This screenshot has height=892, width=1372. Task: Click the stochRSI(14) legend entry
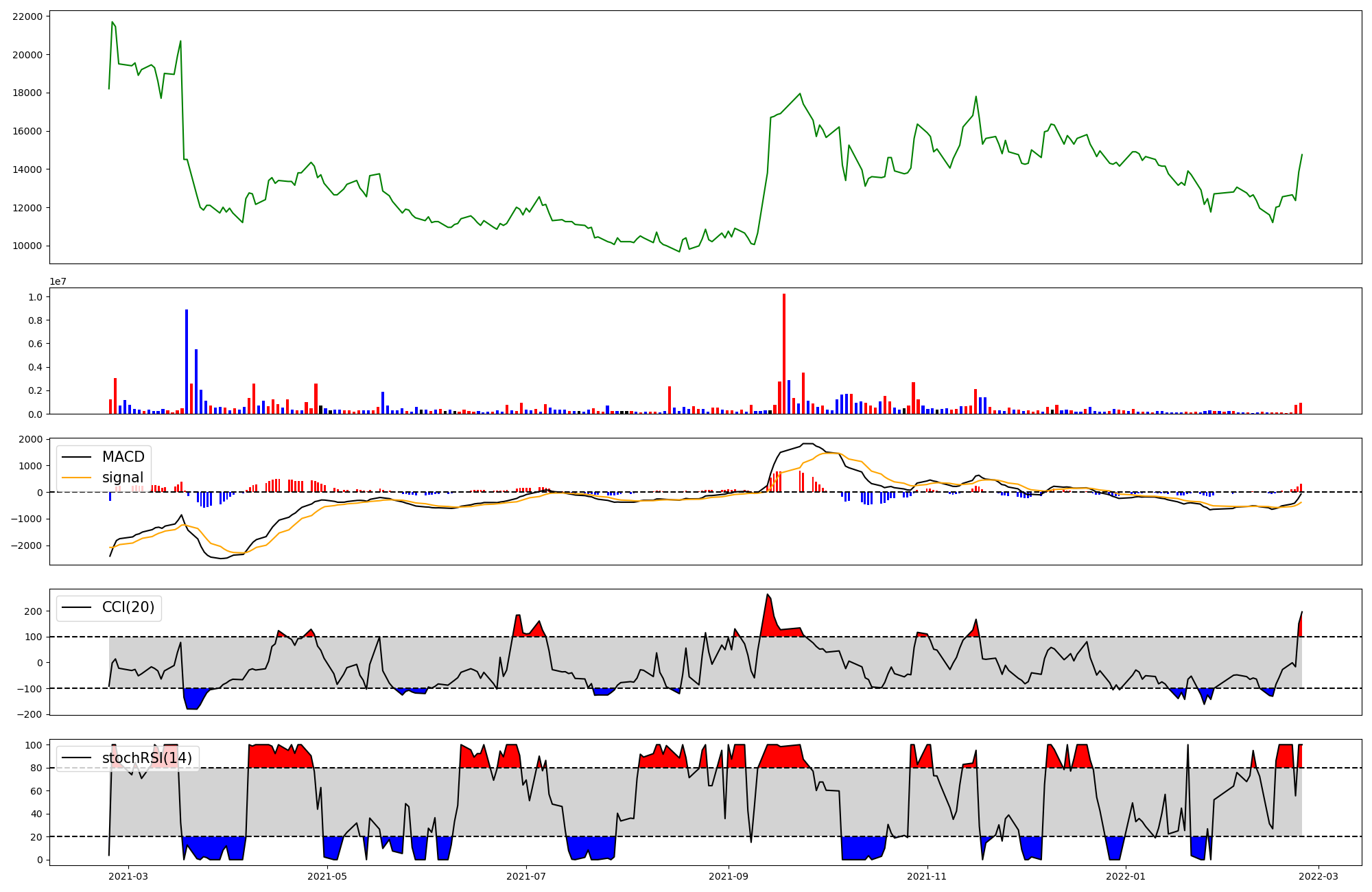point(147,758)
